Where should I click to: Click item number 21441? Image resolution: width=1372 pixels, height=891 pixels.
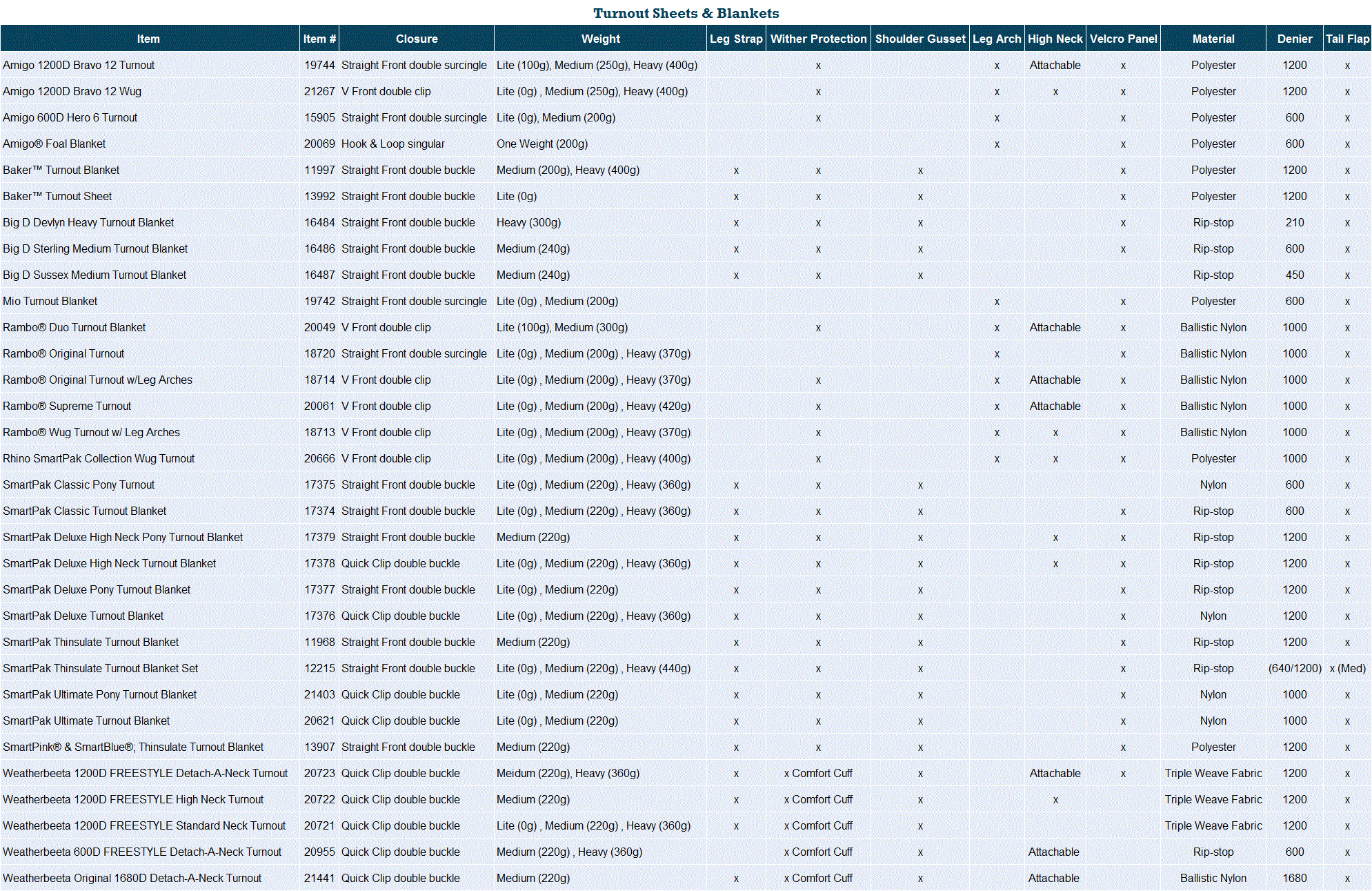click(x=319, y=878)
